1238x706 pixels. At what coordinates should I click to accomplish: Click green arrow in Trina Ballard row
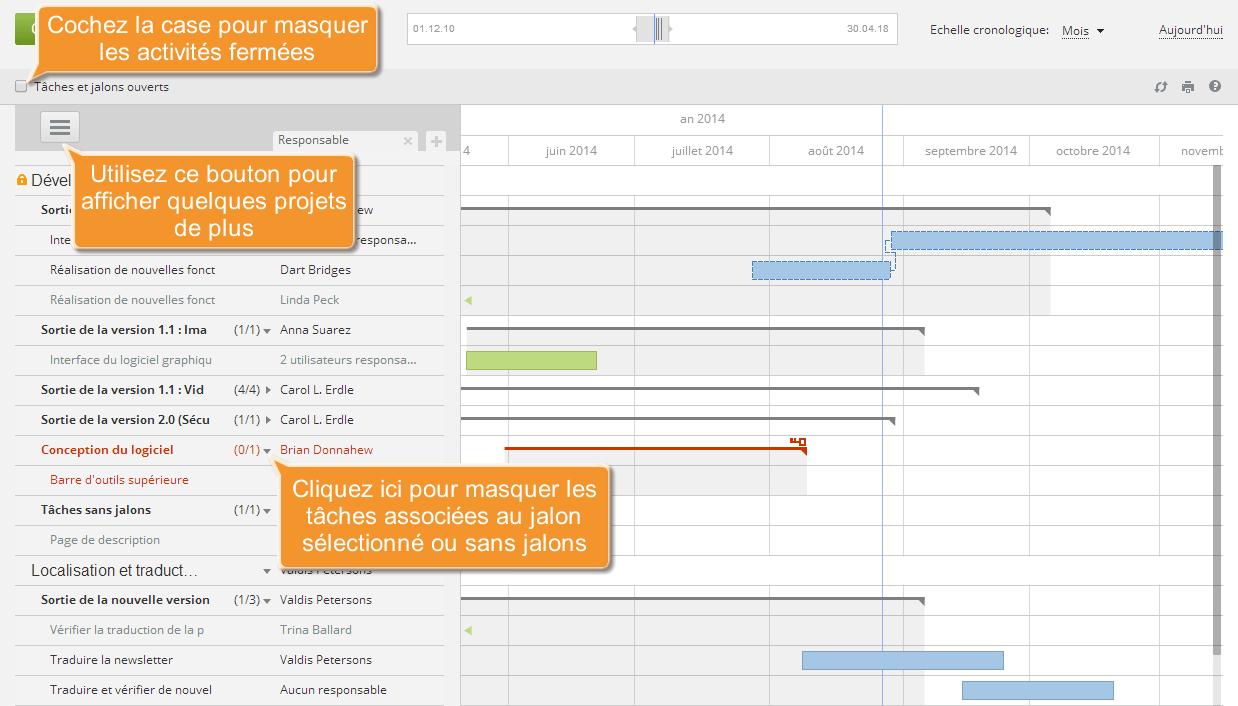pyautogui.click(x=467, y=630)
